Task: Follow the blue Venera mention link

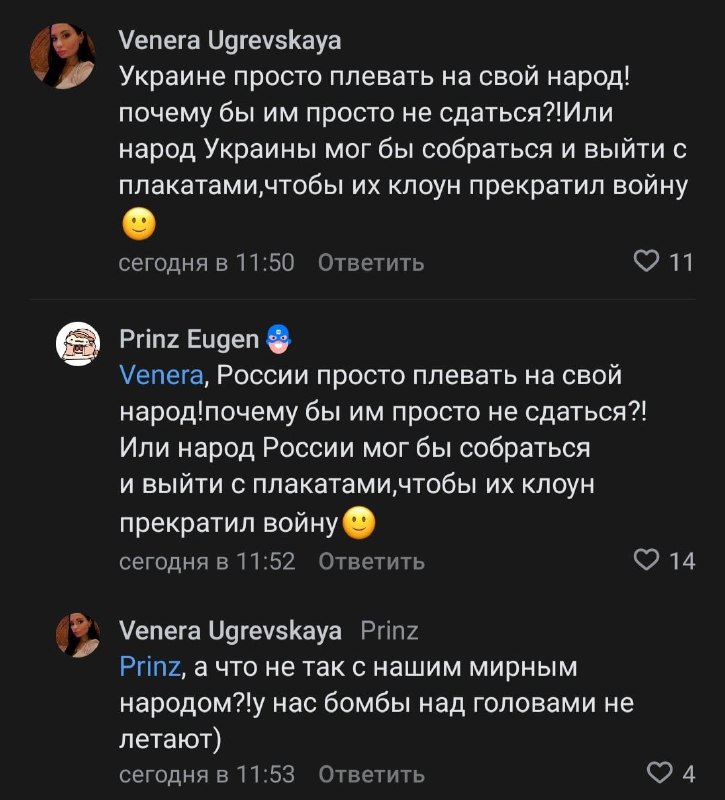Action: [161, 376]
